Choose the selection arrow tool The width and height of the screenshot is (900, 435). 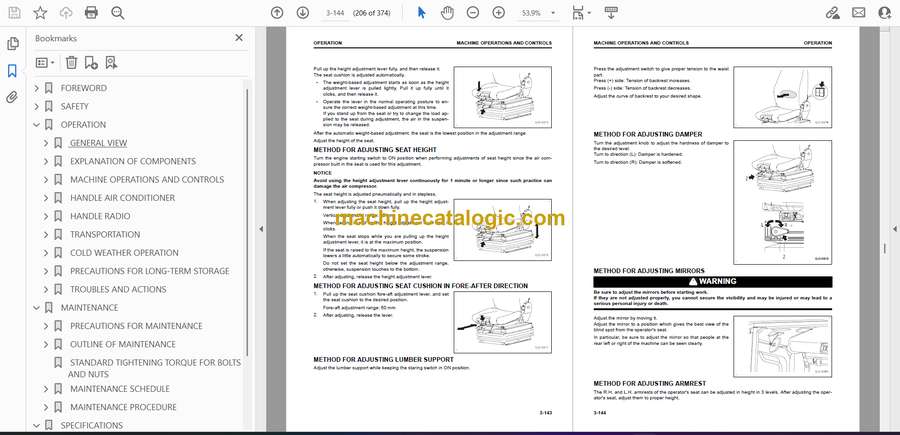point(422,13)
